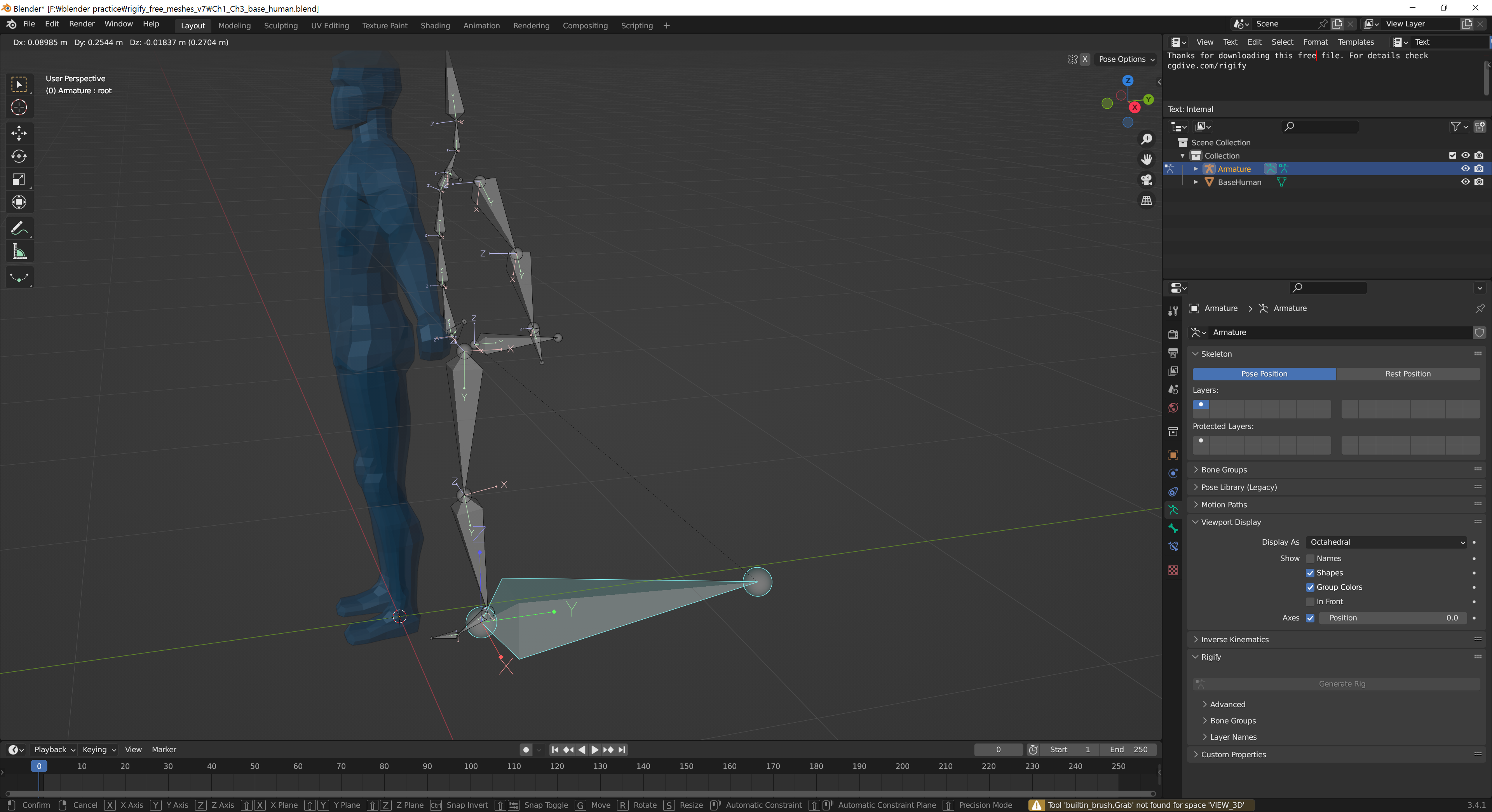Uncheck the Group Colors checkbox
Image resolution: width=1492 pixels, height=812 pixels.
click(1310, 587)
